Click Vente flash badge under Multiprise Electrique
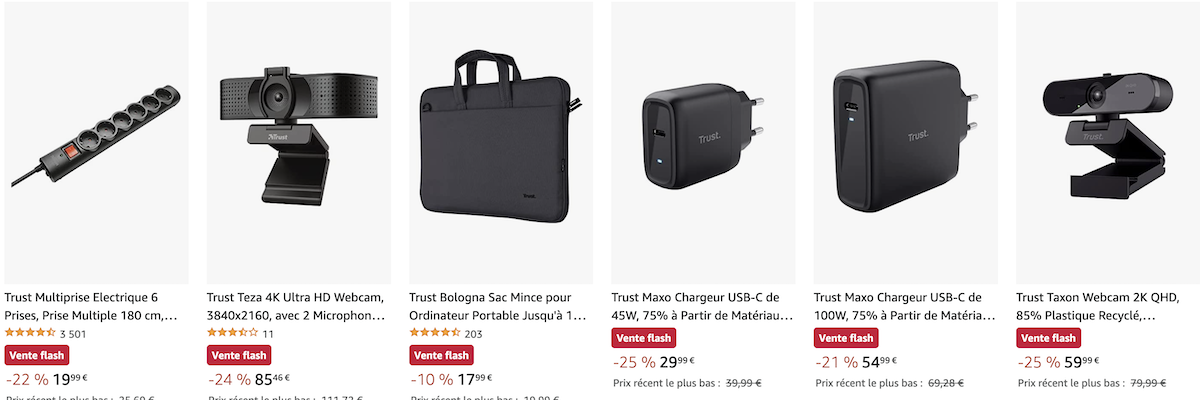The image size is (1200, 400). tap(35, 355)
